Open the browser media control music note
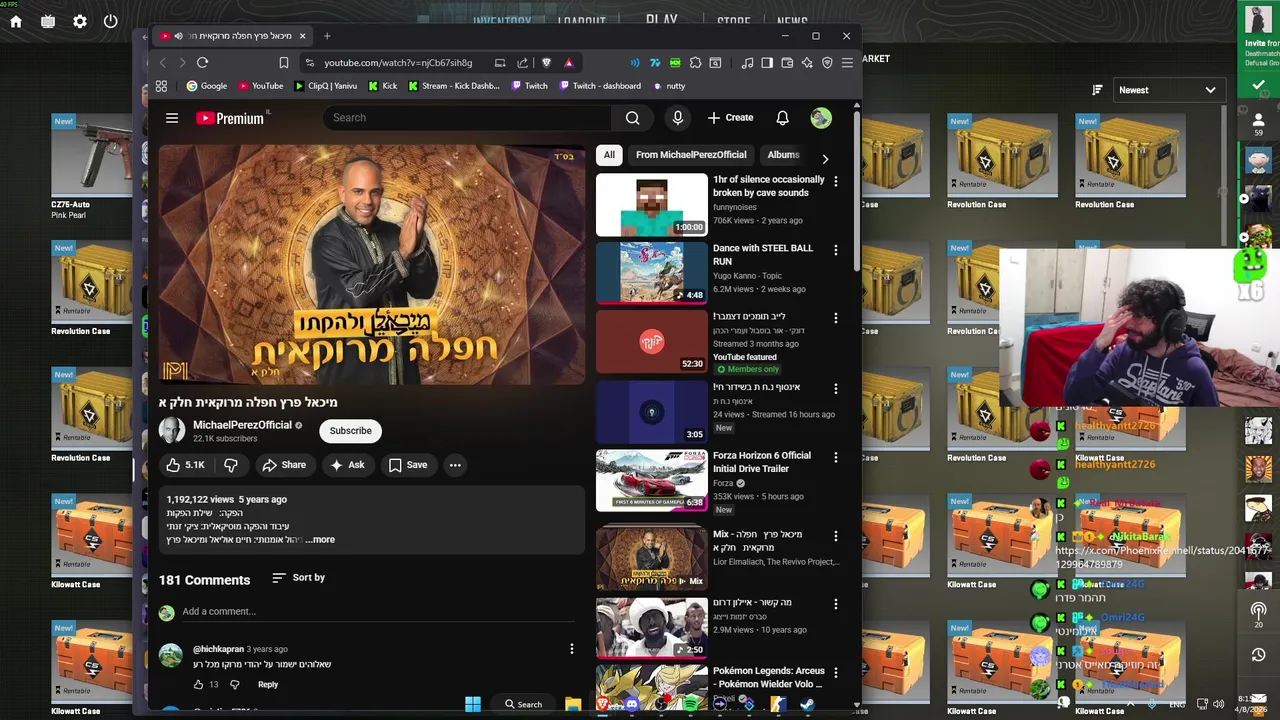 pos(747,62)
